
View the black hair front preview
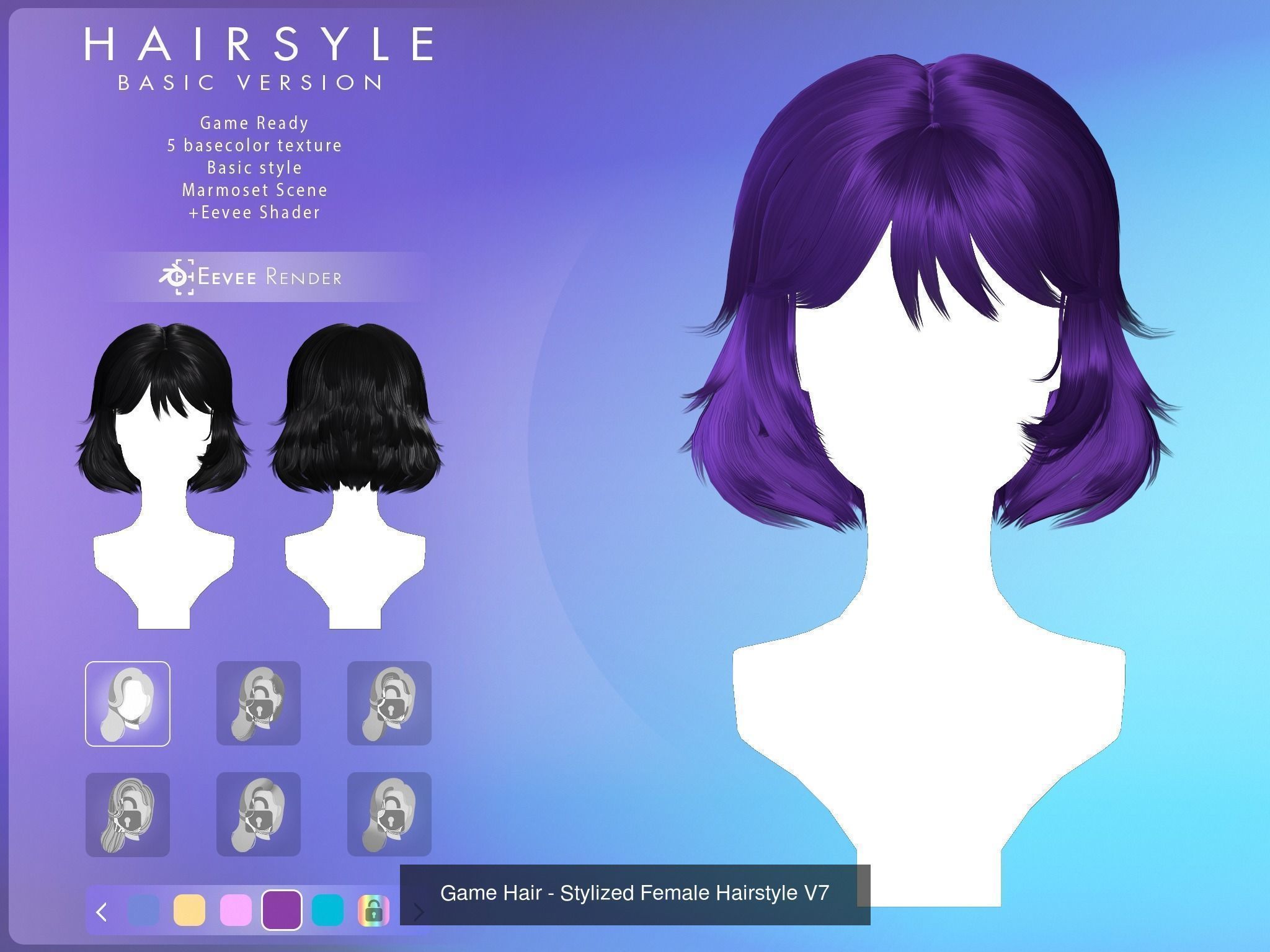tap(164, 476)
